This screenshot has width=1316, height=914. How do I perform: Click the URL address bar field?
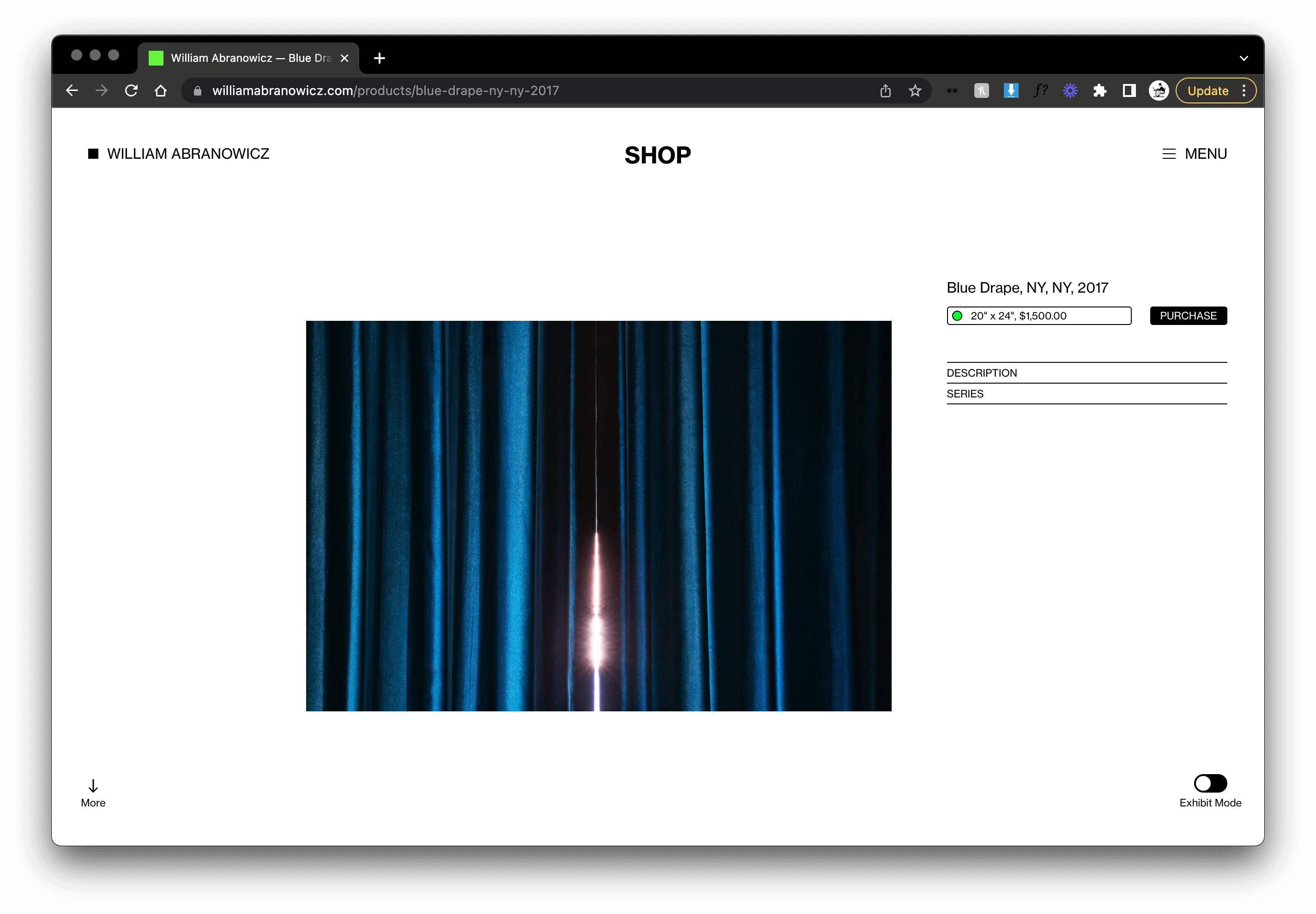pyautogui.click(x=516, y=90)
